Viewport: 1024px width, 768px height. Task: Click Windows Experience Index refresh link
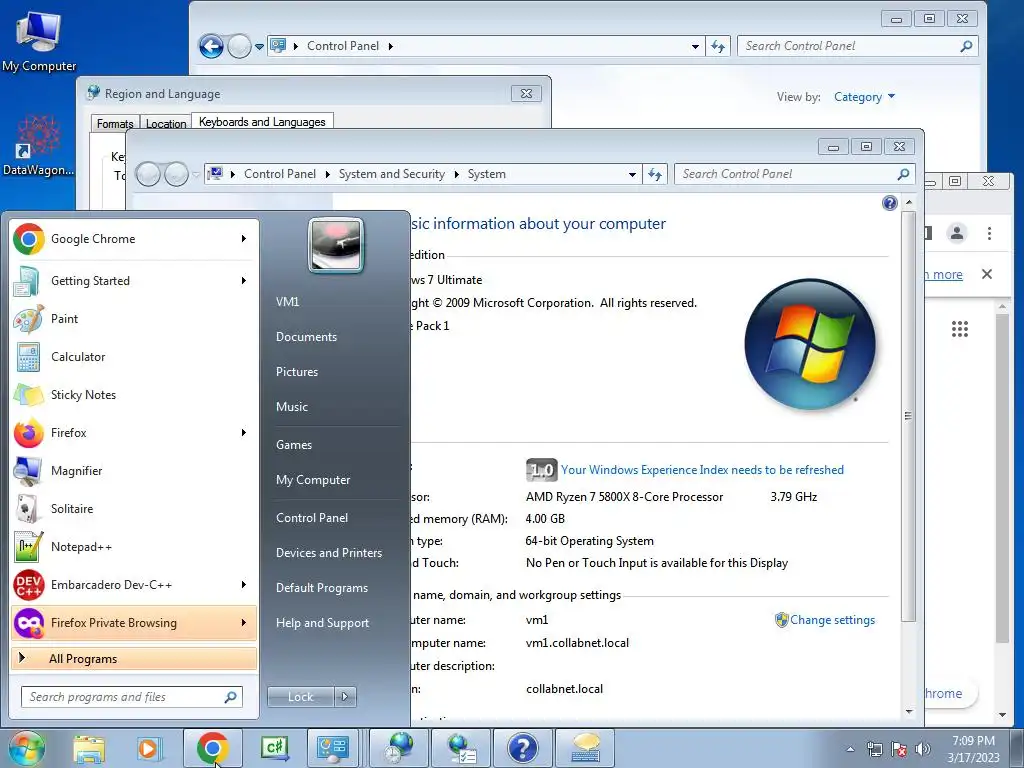[702, 470]
